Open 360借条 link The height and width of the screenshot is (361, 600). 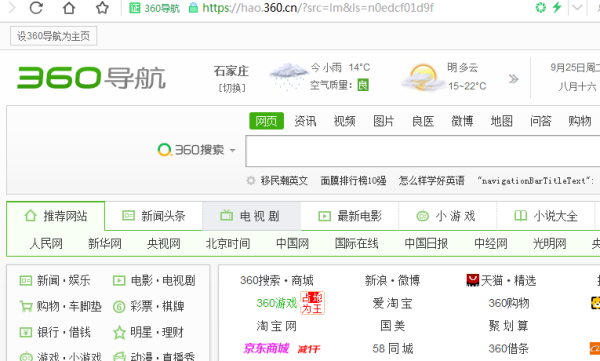click(x=509, y=348)
